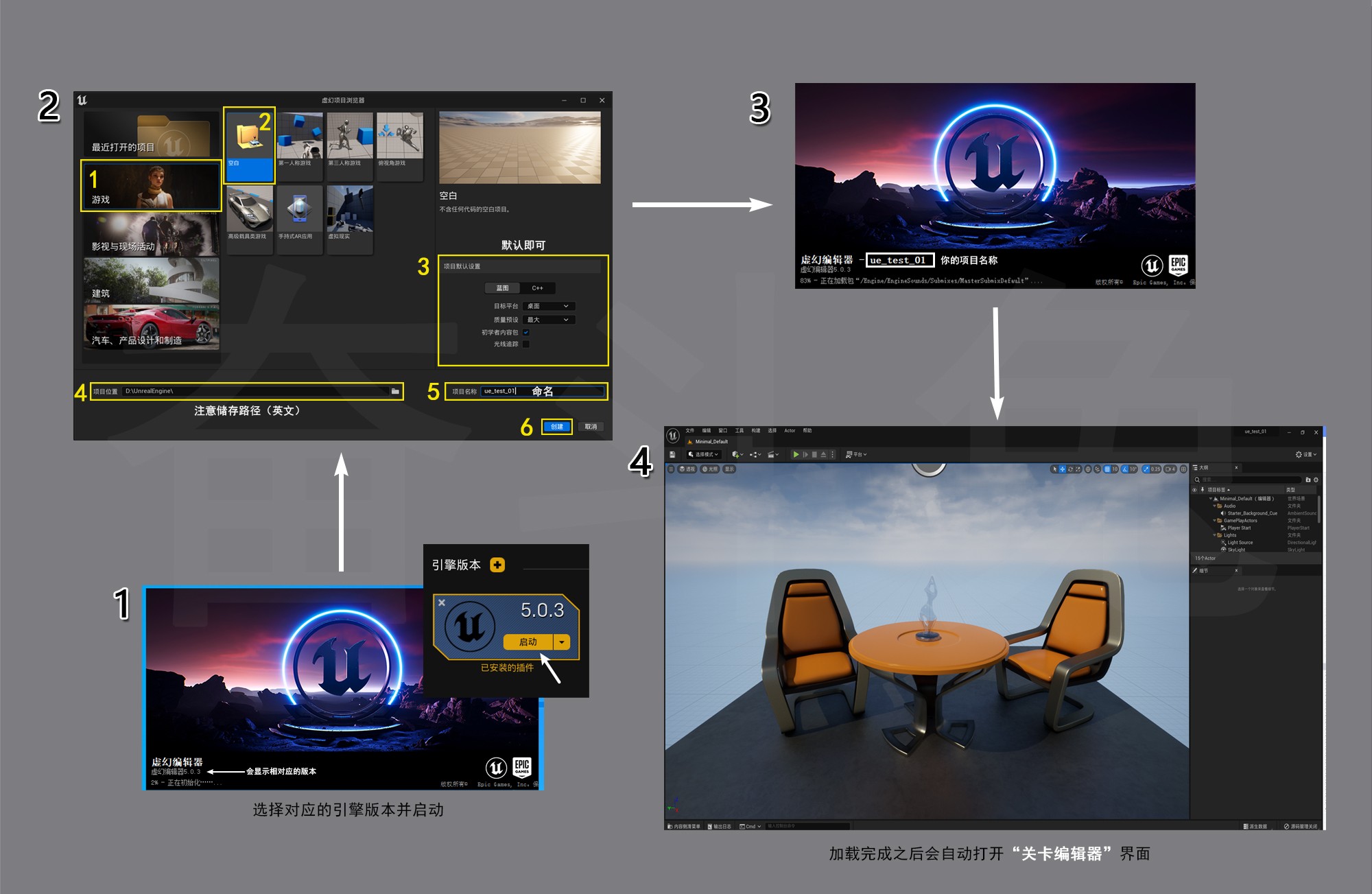Uncheck the 初学者内容包 checkbox
This screenshot has height=894, width=1372.
tap(526, 332)
